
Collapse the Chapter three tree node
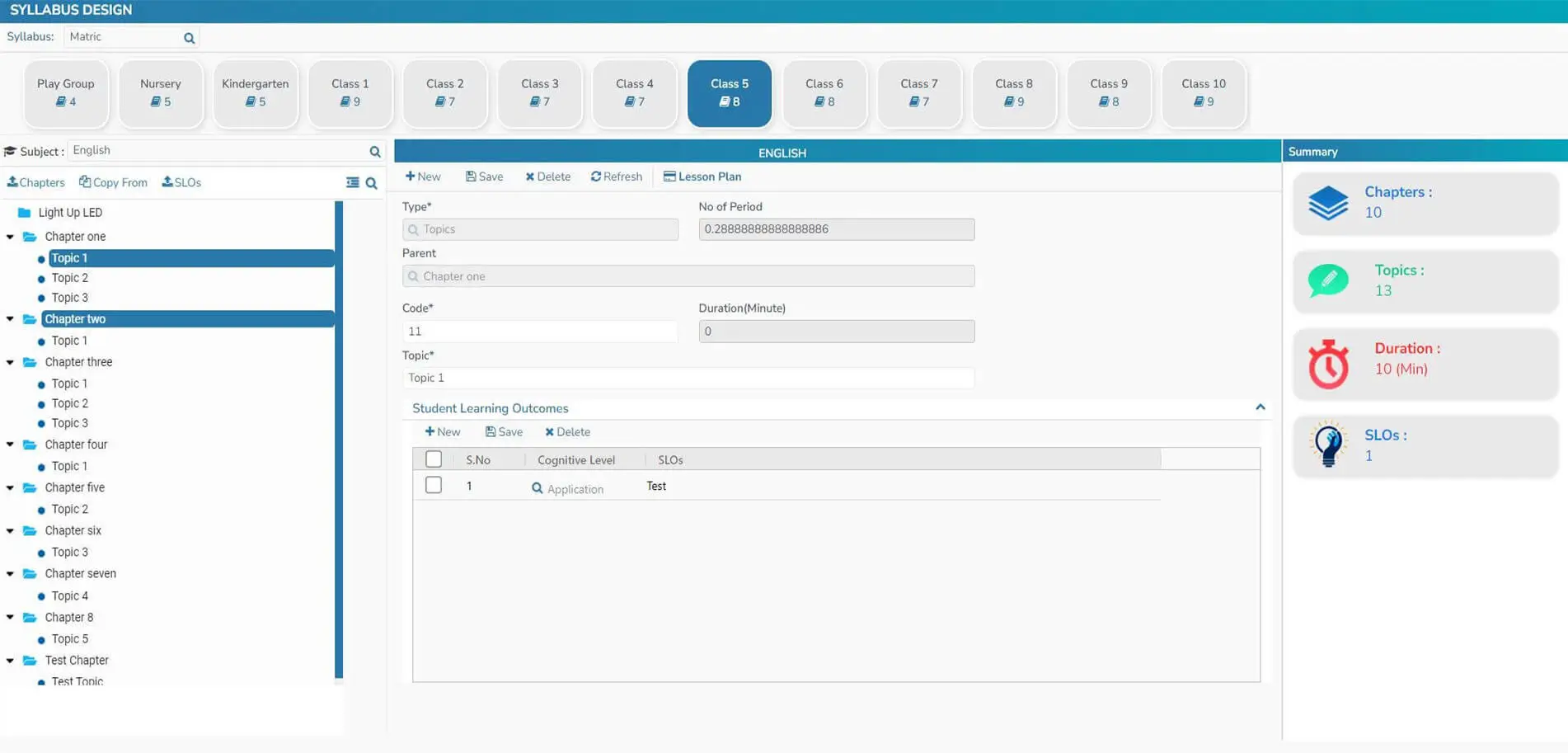click(10, 362)
